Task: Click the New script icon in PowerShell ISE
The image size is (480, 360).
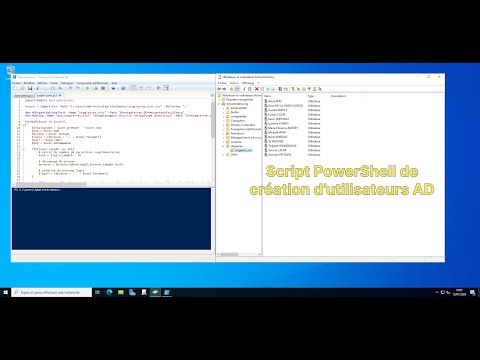Action: 15,88
